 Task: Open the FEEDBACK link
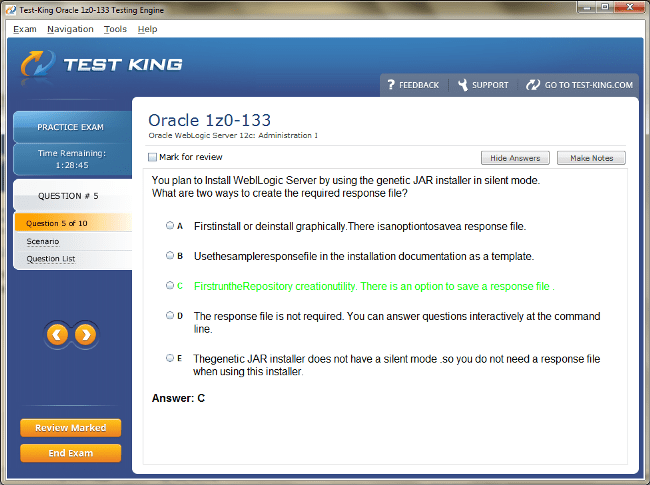(x=419, y=85)
